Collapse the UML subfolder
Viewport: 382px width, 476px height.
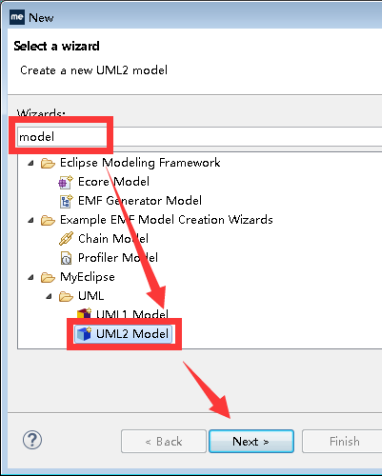49,296
